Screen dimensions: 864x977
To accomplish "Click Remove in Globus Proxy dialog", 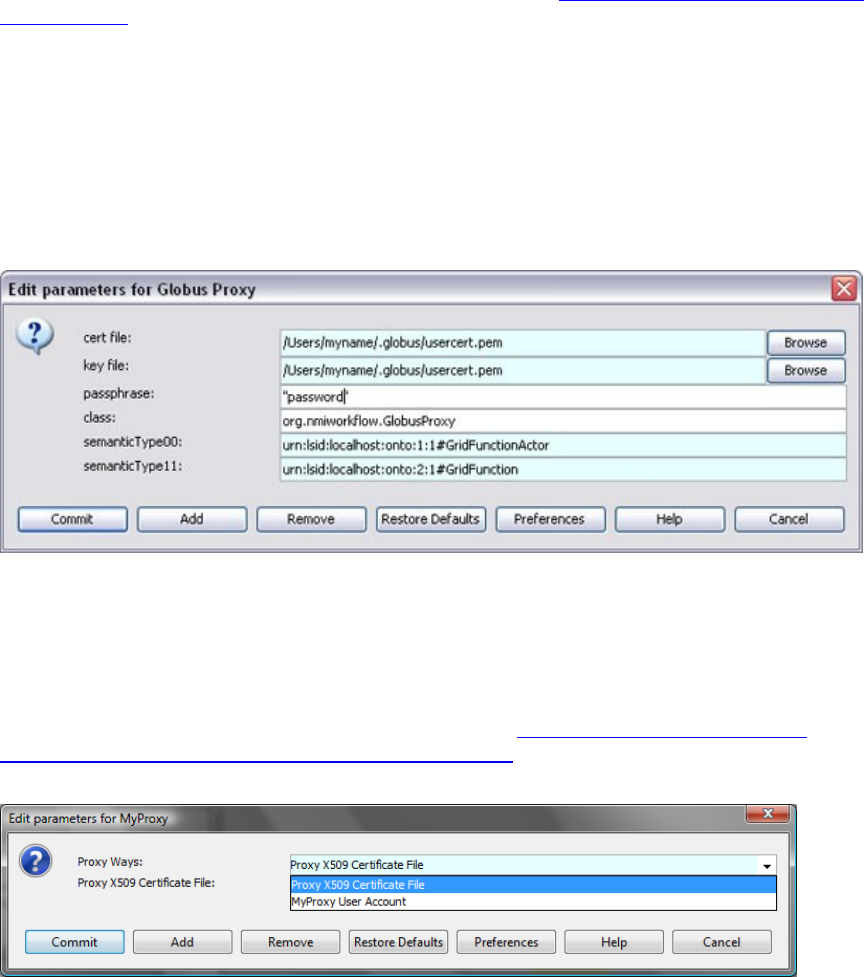I will (311, 519).
